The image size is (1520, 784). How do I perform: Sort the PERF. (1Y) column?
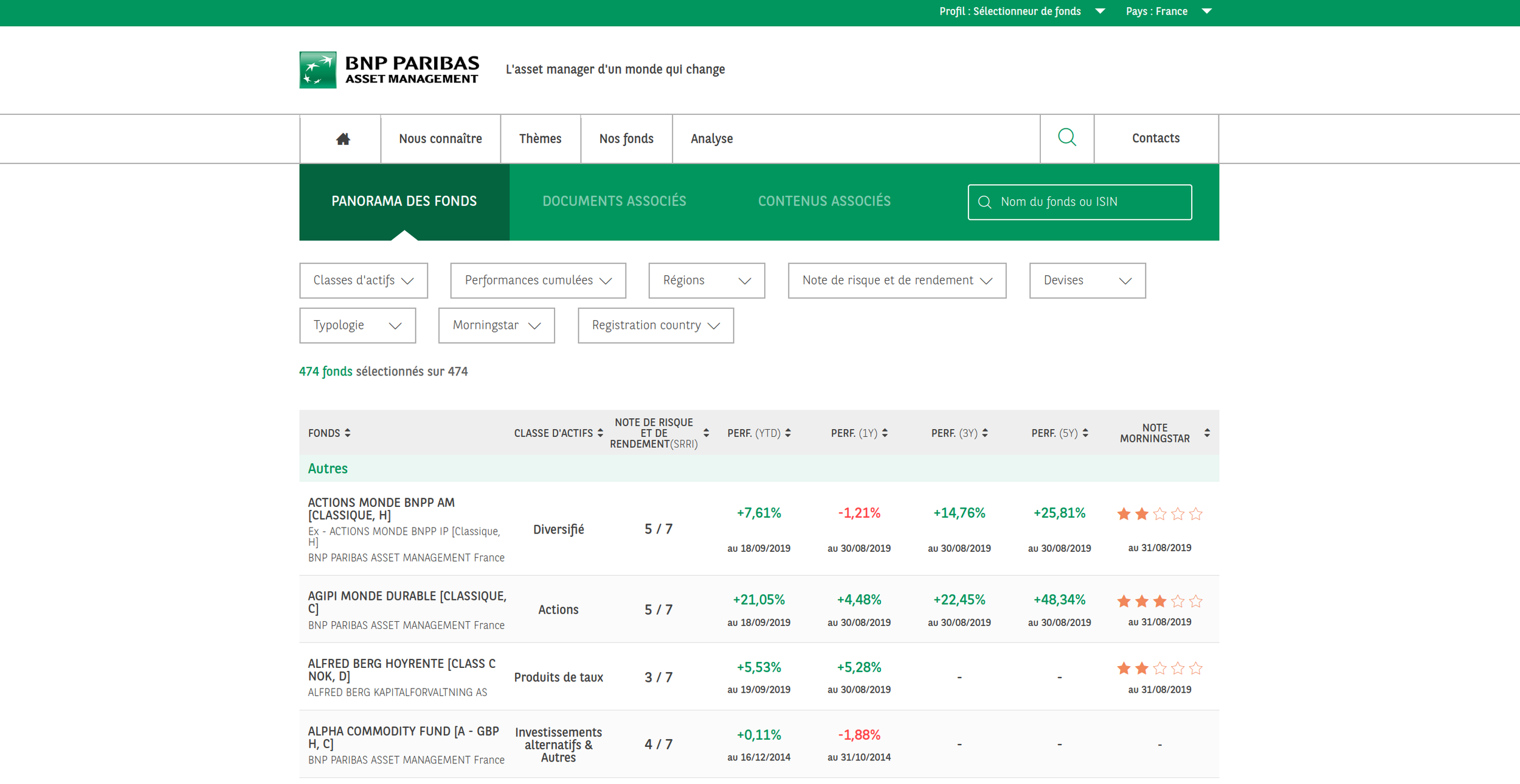885,433
